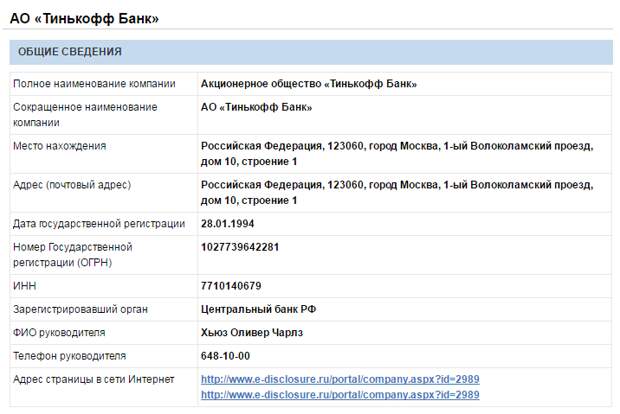Screen dimensions: 620x414
Task: Click the ОГРН number 1027739642281
Action: 240,247
